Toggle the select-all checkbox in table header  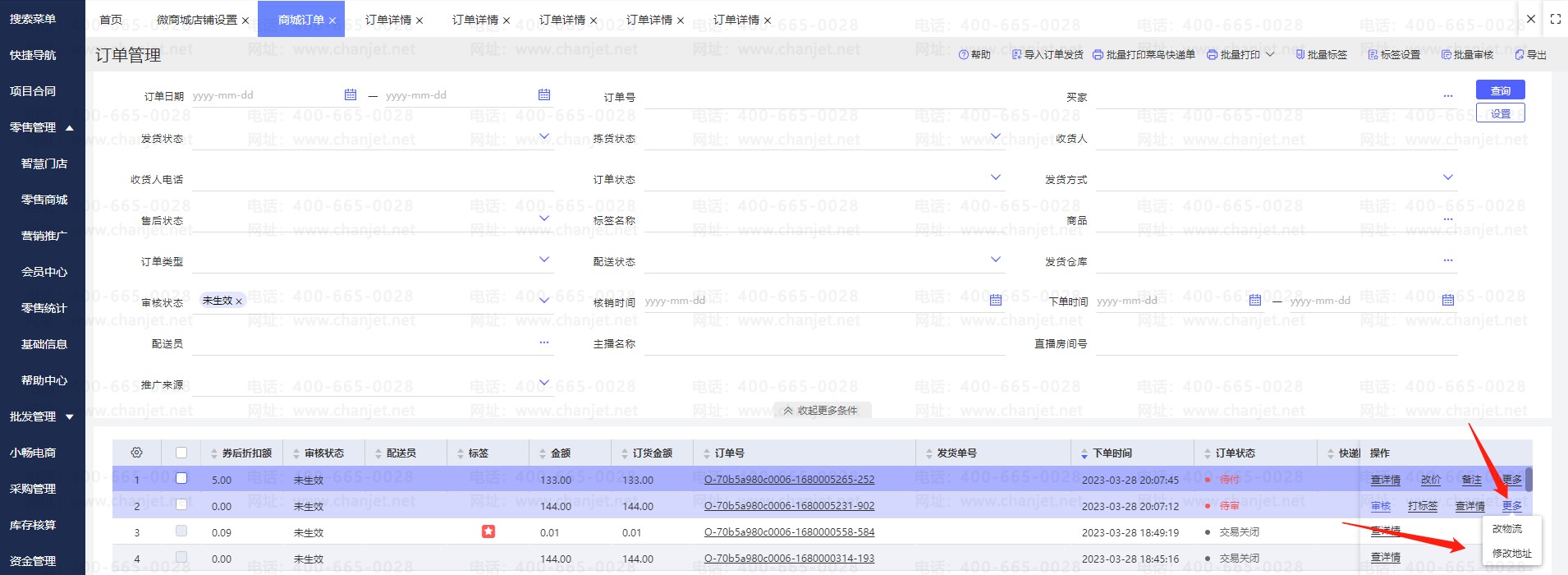click(x=181, y=453)
